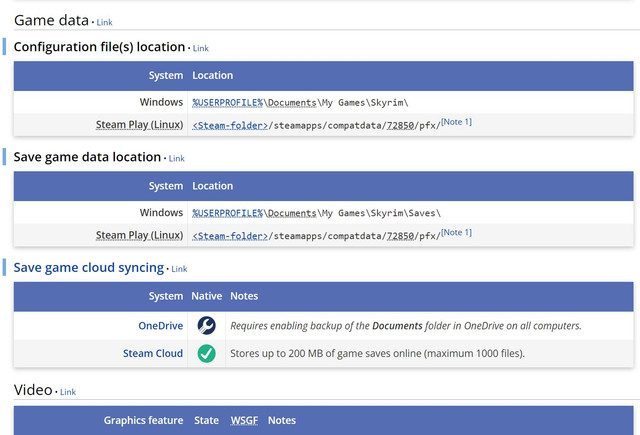
Task: Click Steam Play (Linux) in save game table
Action: click(x=139, y=235)
